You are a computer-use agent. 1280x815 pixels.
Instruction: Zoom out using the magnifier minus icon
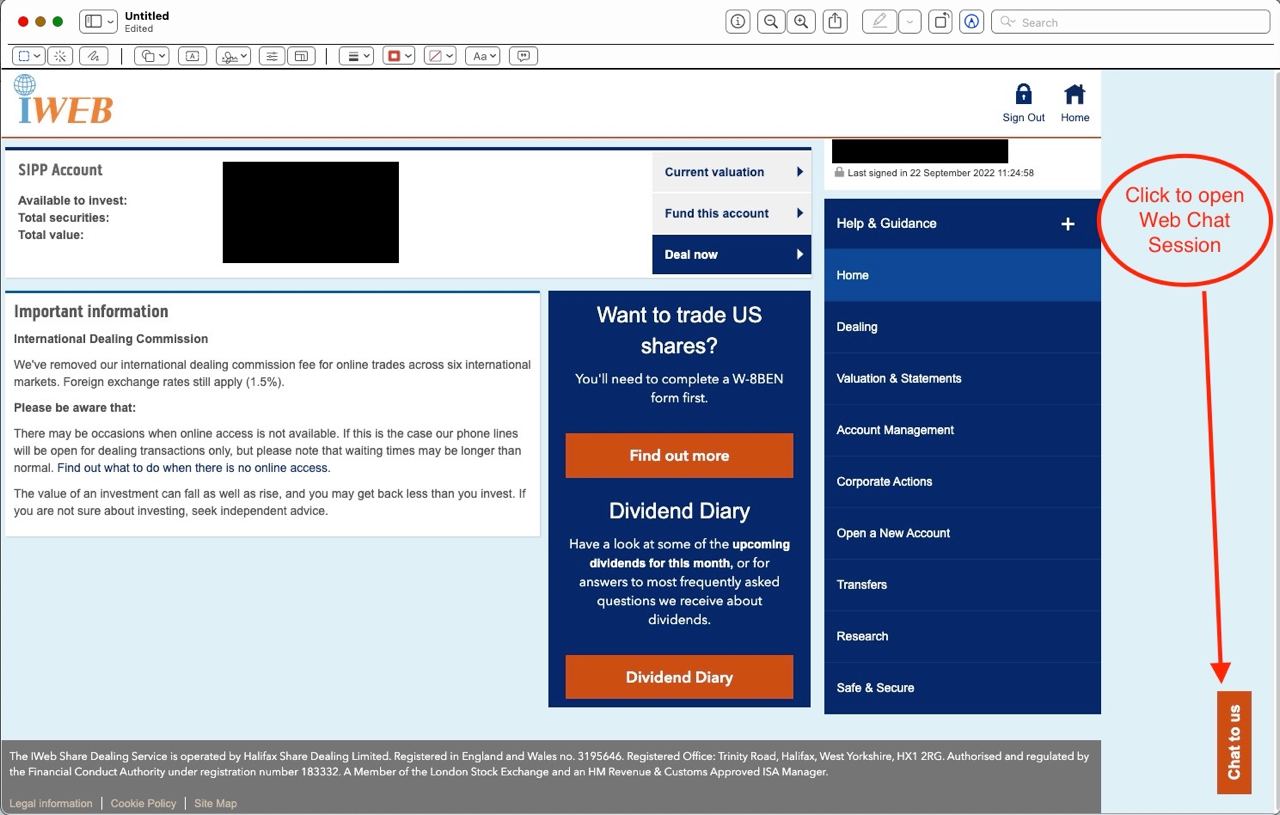770,22
